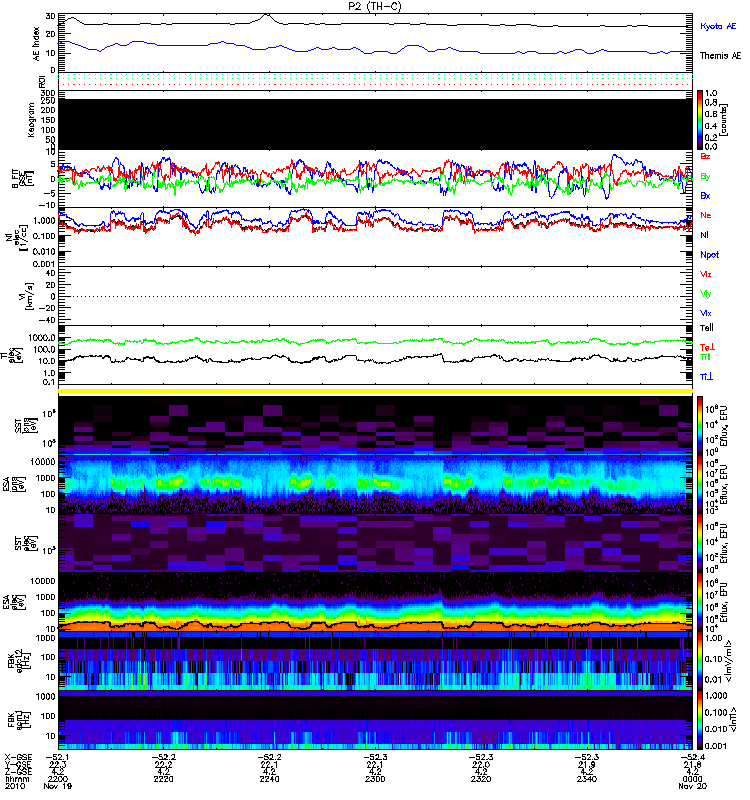Click the 2200 time tick label
The image size is (750, 800).
[x=57, y=780]
